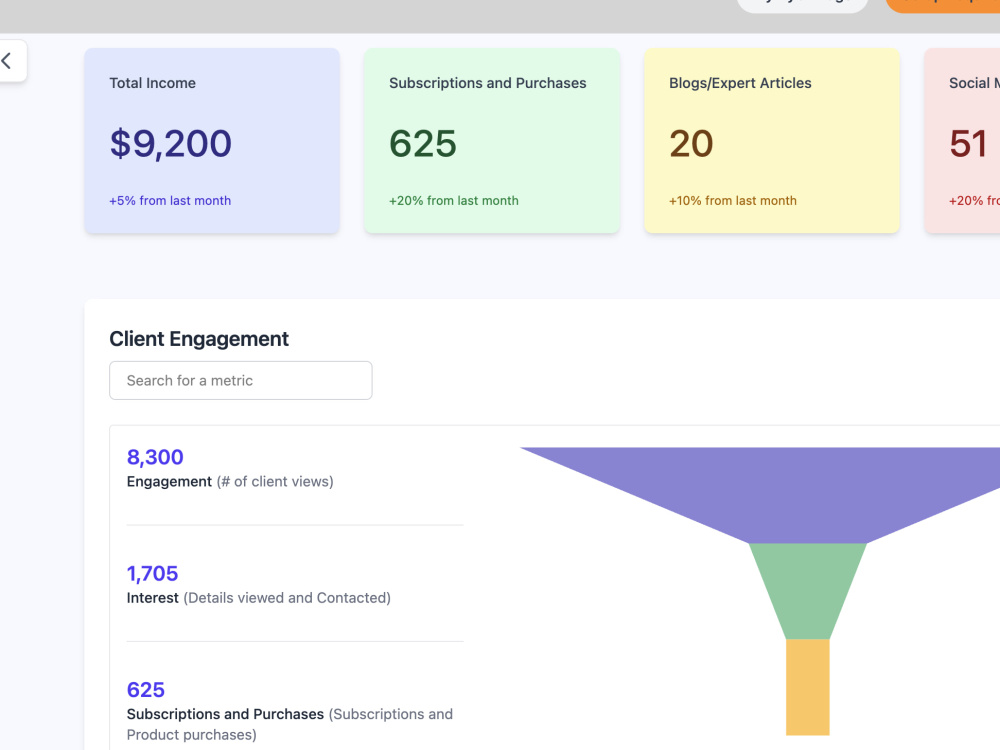
Task: Click the Search for a metric field
Action: point(240,381)
